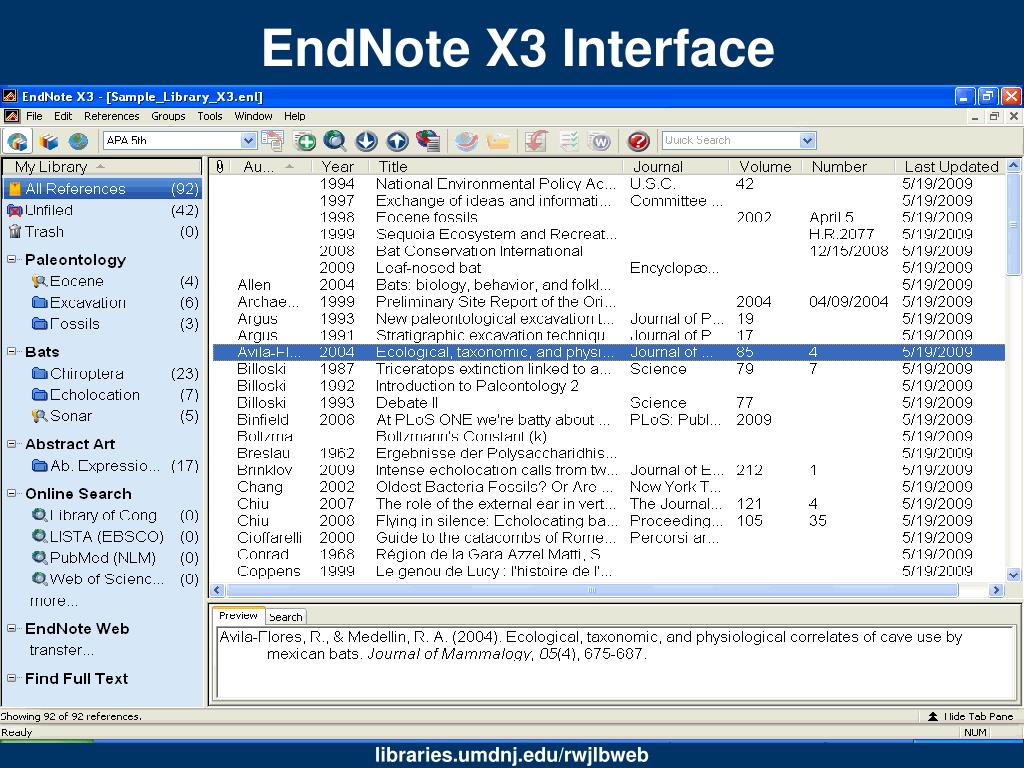This screenshot has width=1024, height=768.
Task: Select the Echolocation group
Action: click(114, 394)
